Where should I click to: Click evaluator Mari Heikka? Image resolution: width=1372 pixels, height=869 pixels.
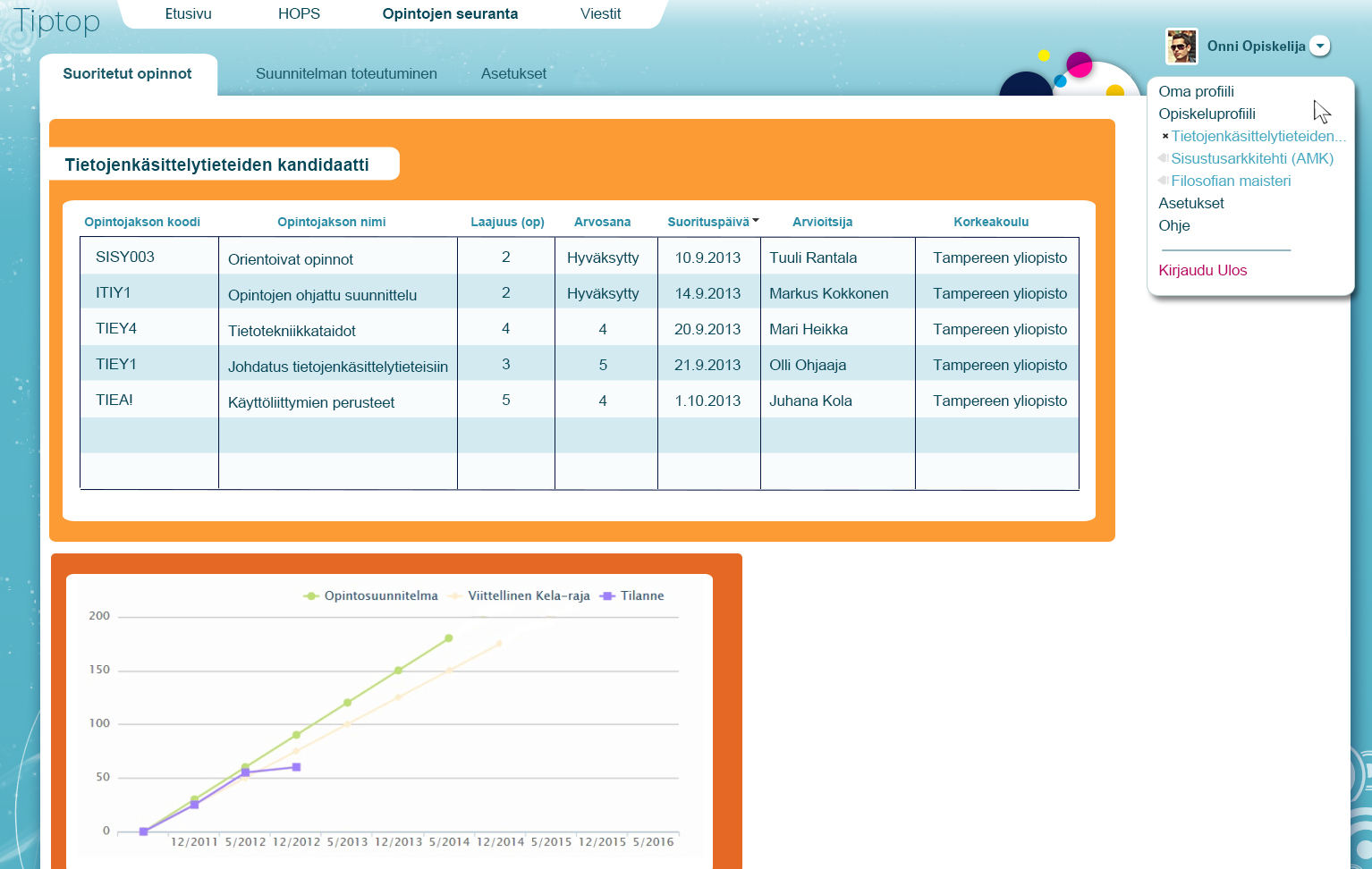point(809,329)
